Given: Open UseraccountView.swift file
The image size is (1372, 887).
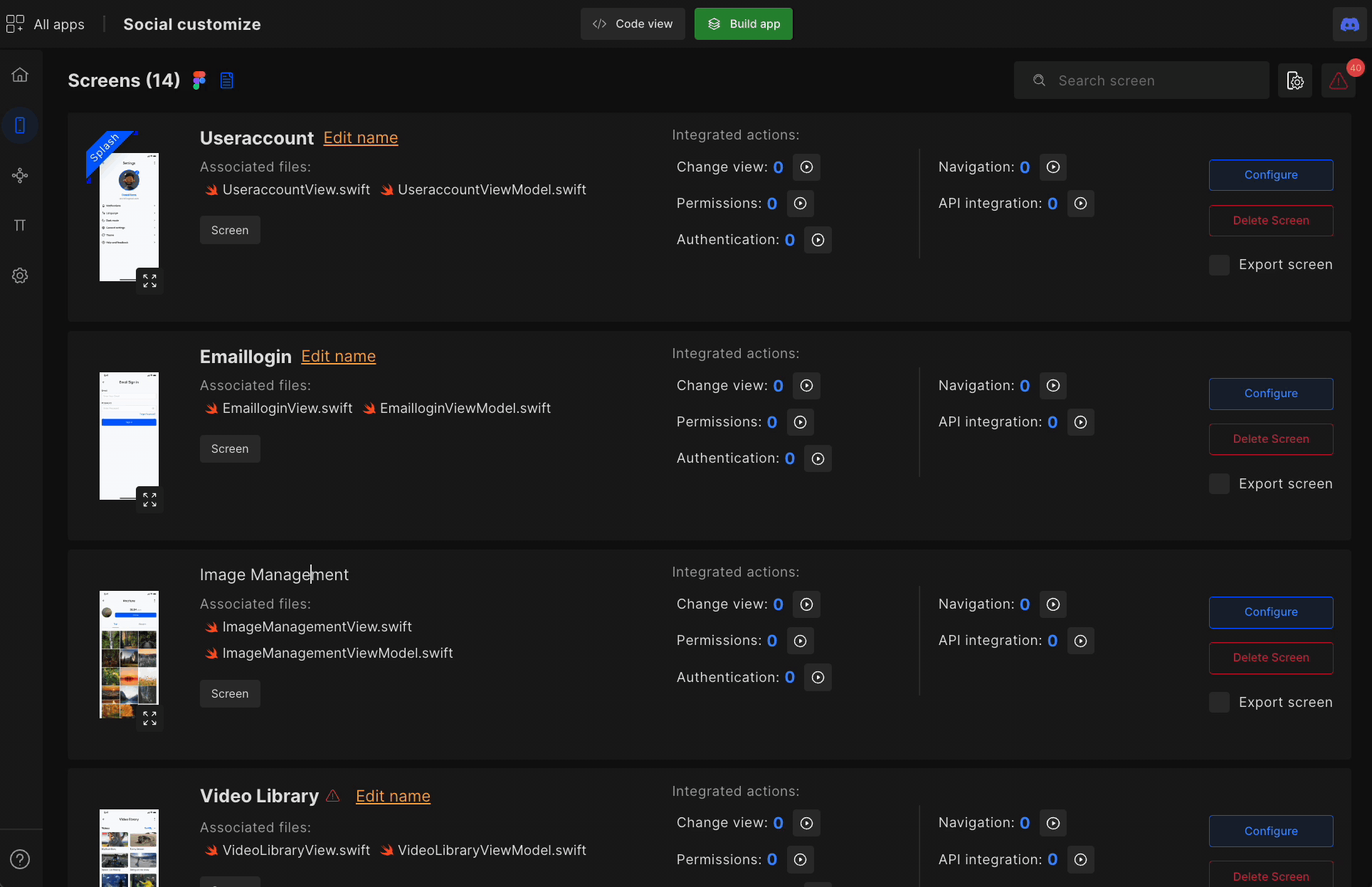Looking at the screenshot, I should 288,189.
